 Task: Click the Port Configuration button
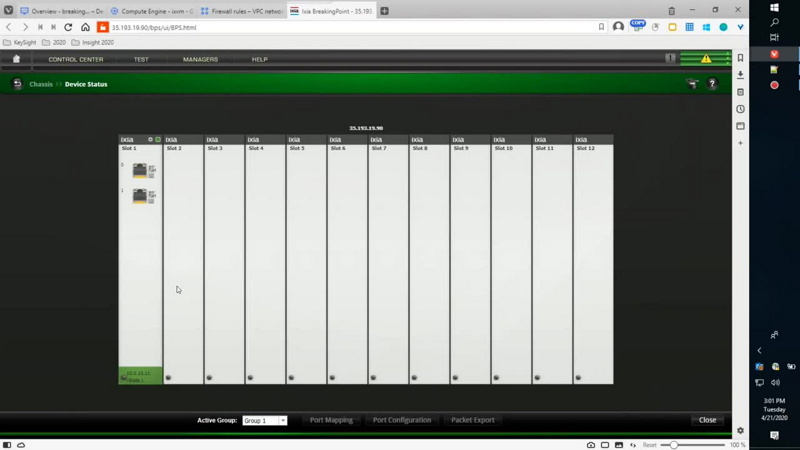pyautogui.click(x=402, y=420)
